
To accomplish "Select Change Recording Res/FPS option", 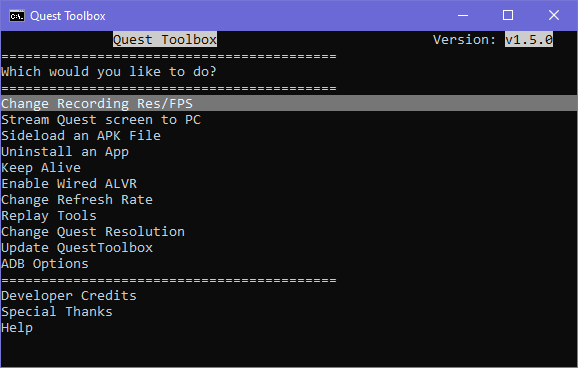I will coord(289,103).
